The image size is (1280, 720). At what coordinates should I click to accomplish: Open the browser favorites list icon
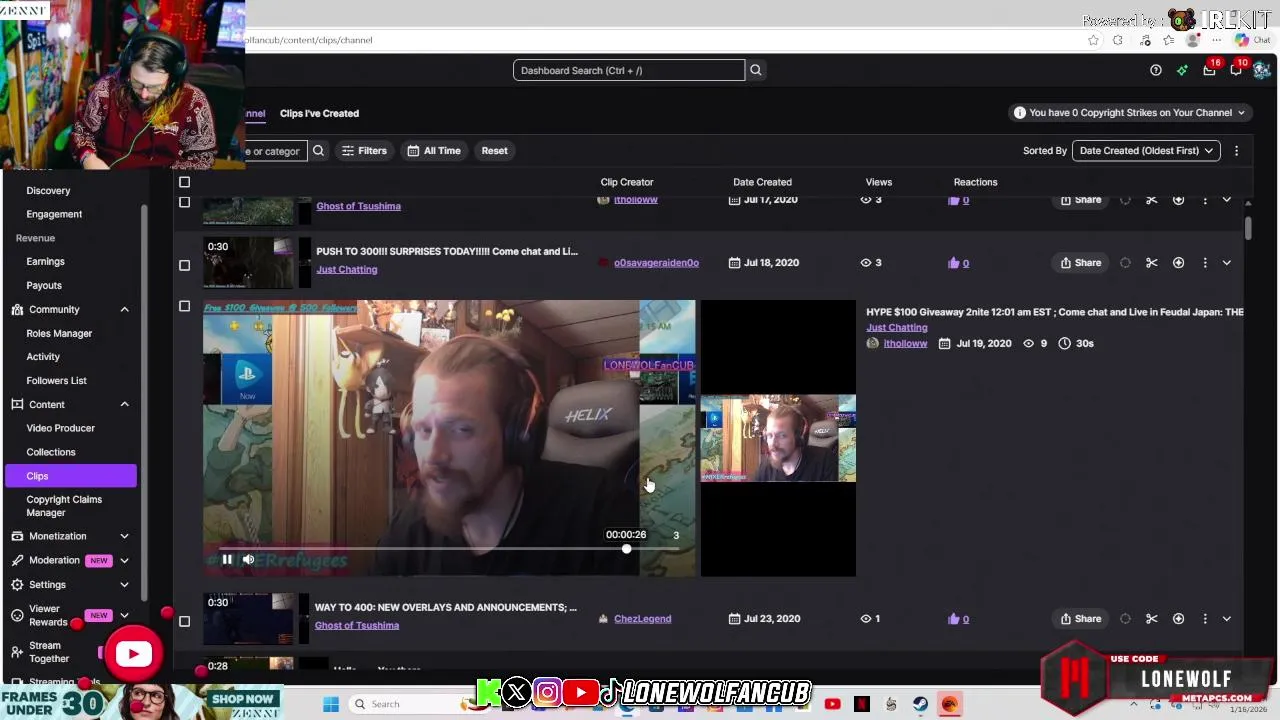[x=1168, y=40]
